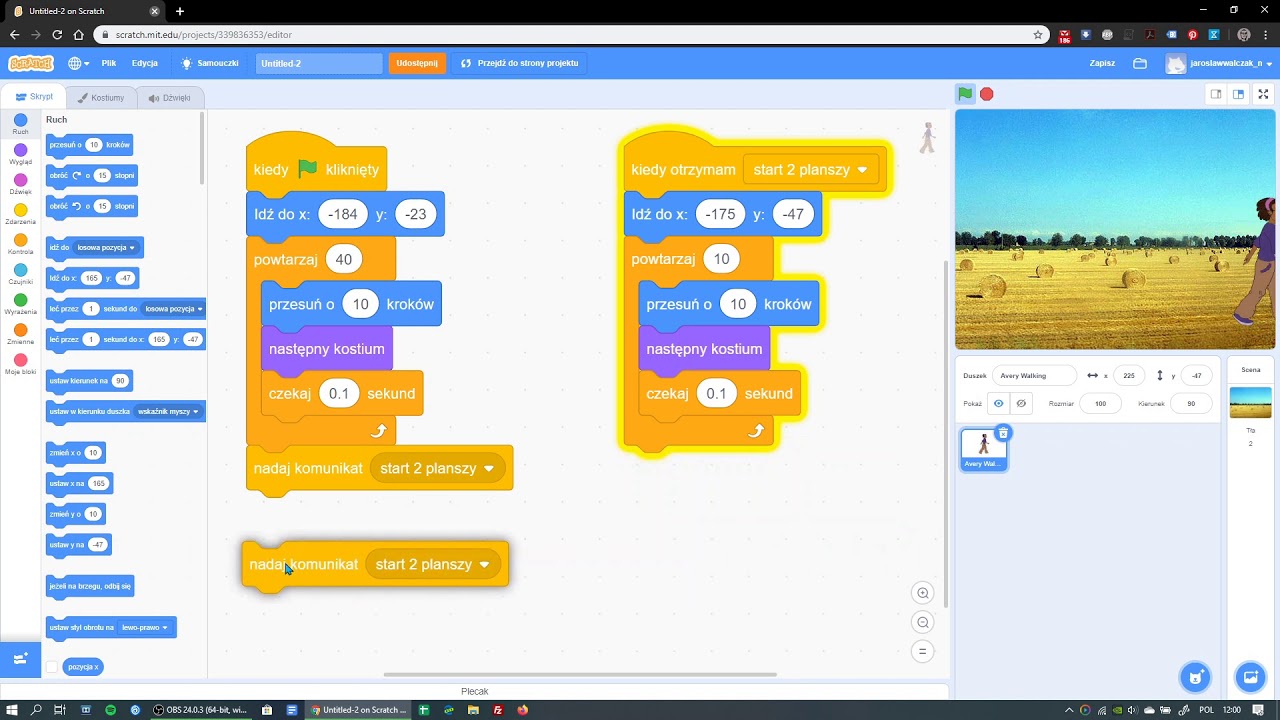Edit the sprite Rozmiar size field

1100,404
